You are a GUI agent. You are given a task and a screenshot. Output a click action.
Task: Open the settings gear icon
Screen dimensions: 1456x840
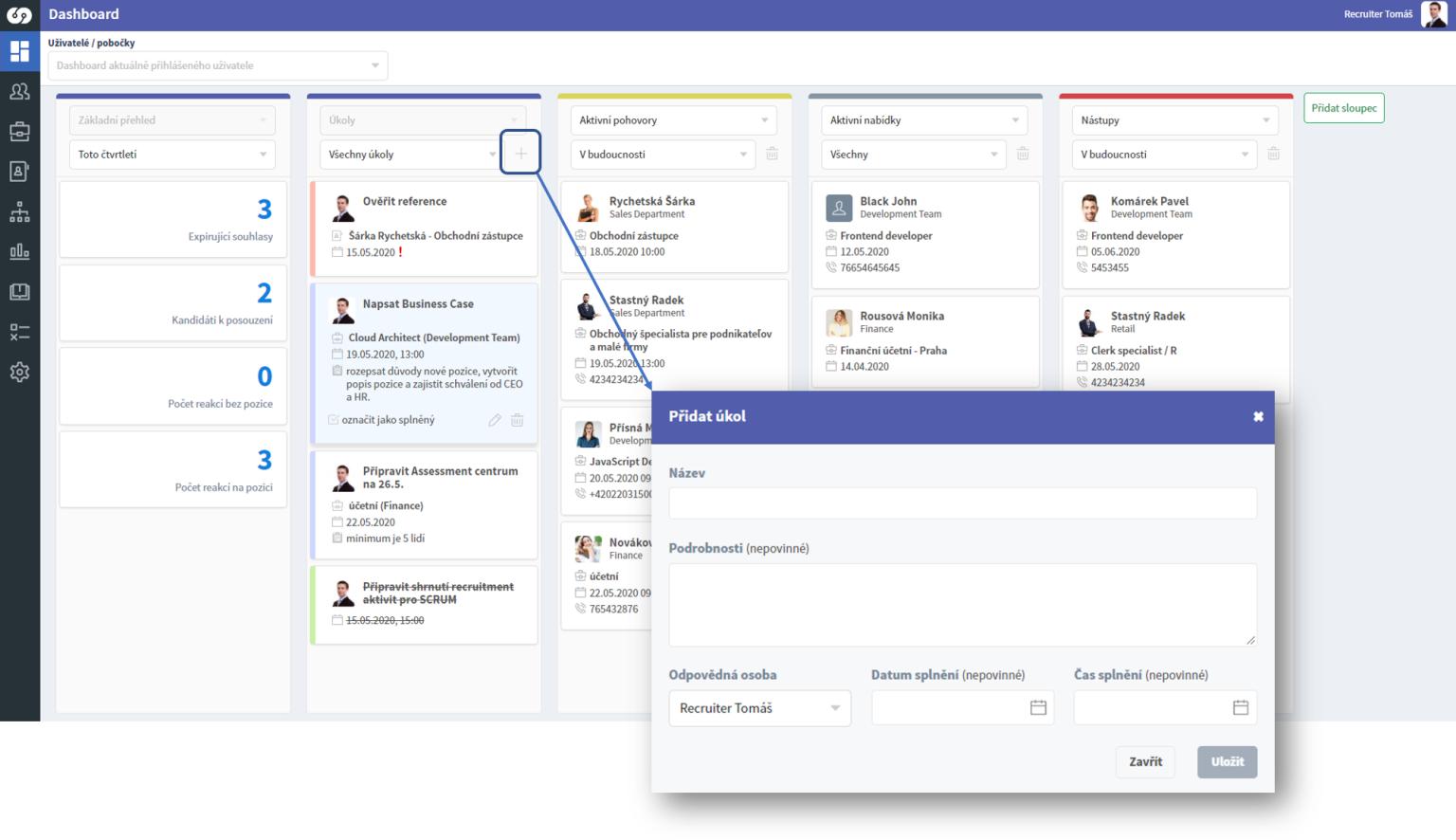click(20, 372)
